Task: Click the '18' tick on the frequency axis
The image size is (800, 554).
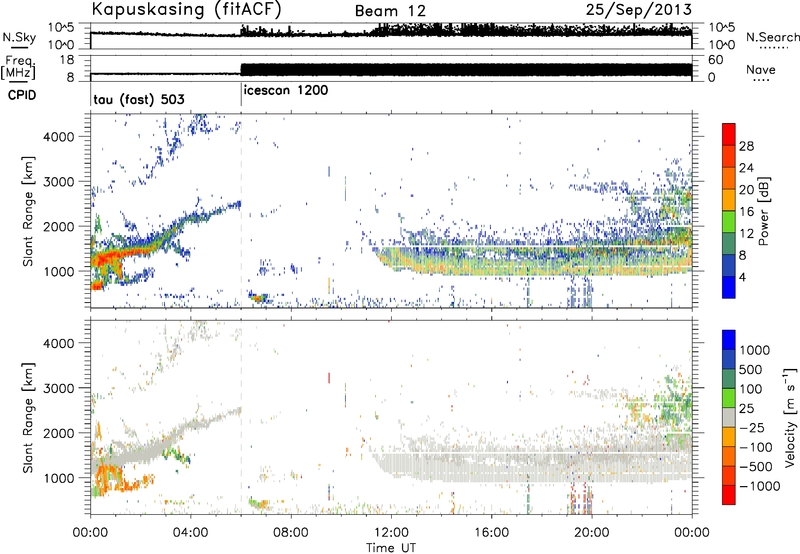Action: [67, 60]
